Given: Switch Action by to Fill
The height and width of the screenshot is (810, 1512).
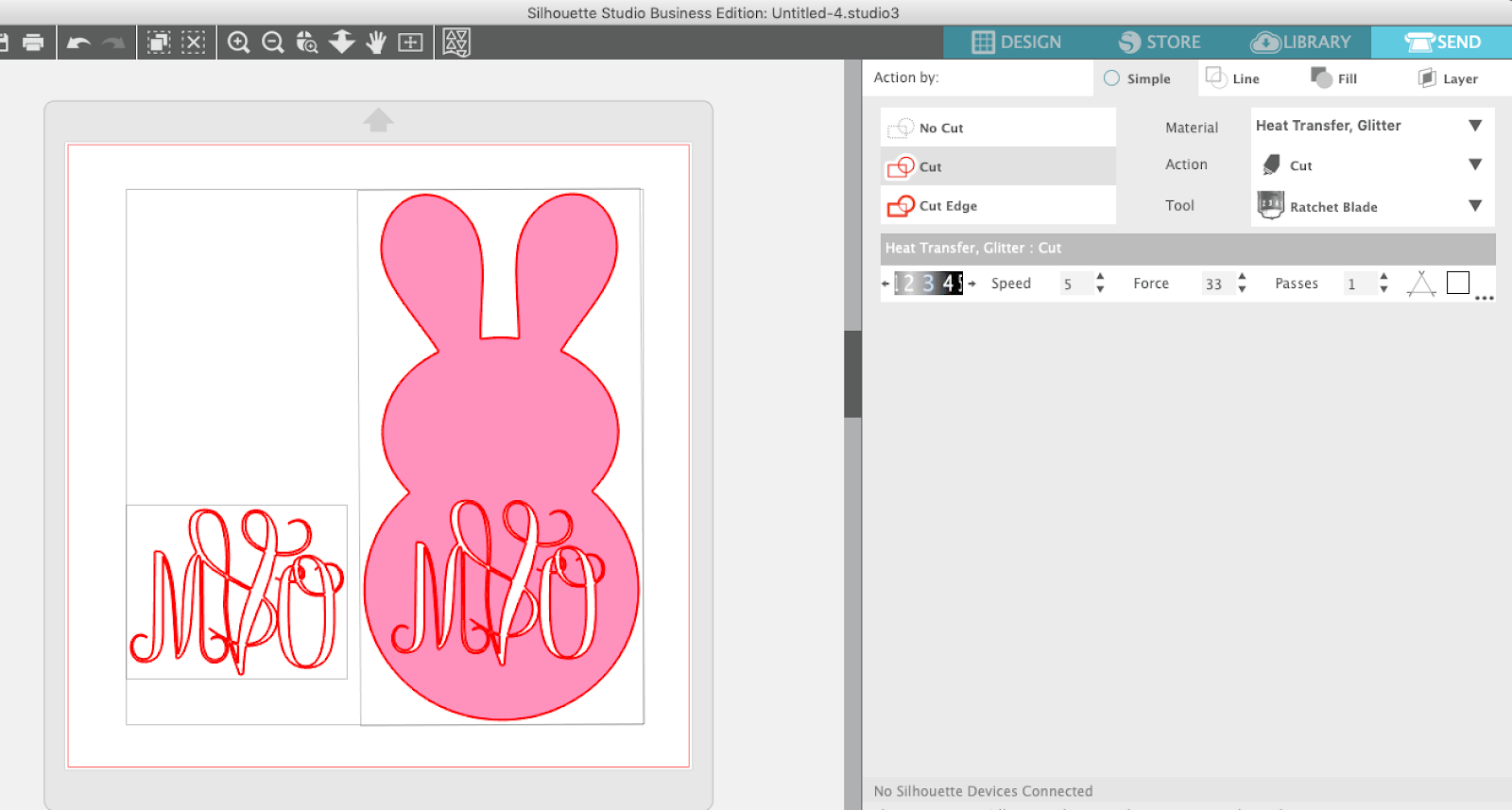Looking at the screenshot, I should 1334,78.
